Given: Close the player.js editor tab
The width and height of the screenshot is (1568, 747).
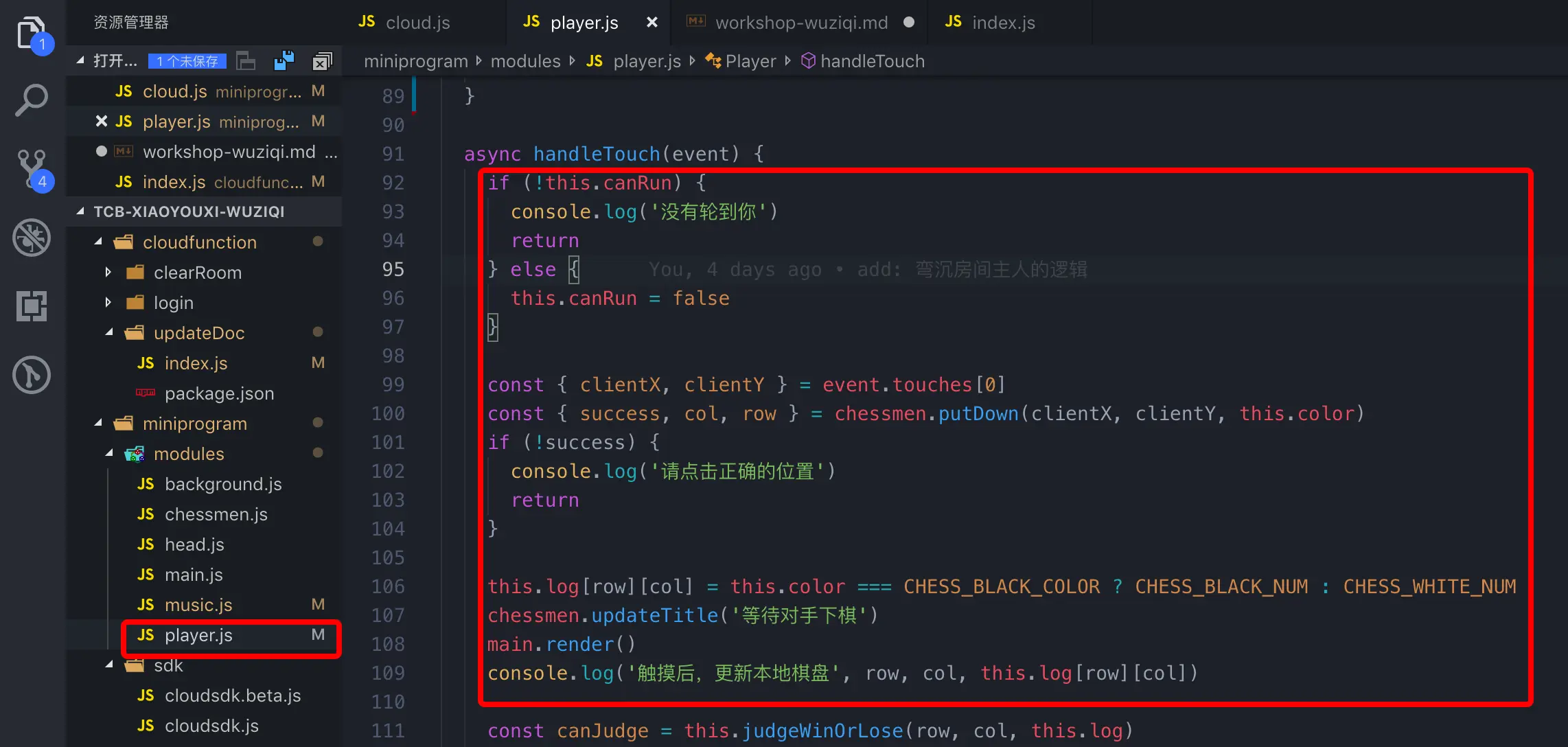Looking at the screenshot, I should [652, 23].
